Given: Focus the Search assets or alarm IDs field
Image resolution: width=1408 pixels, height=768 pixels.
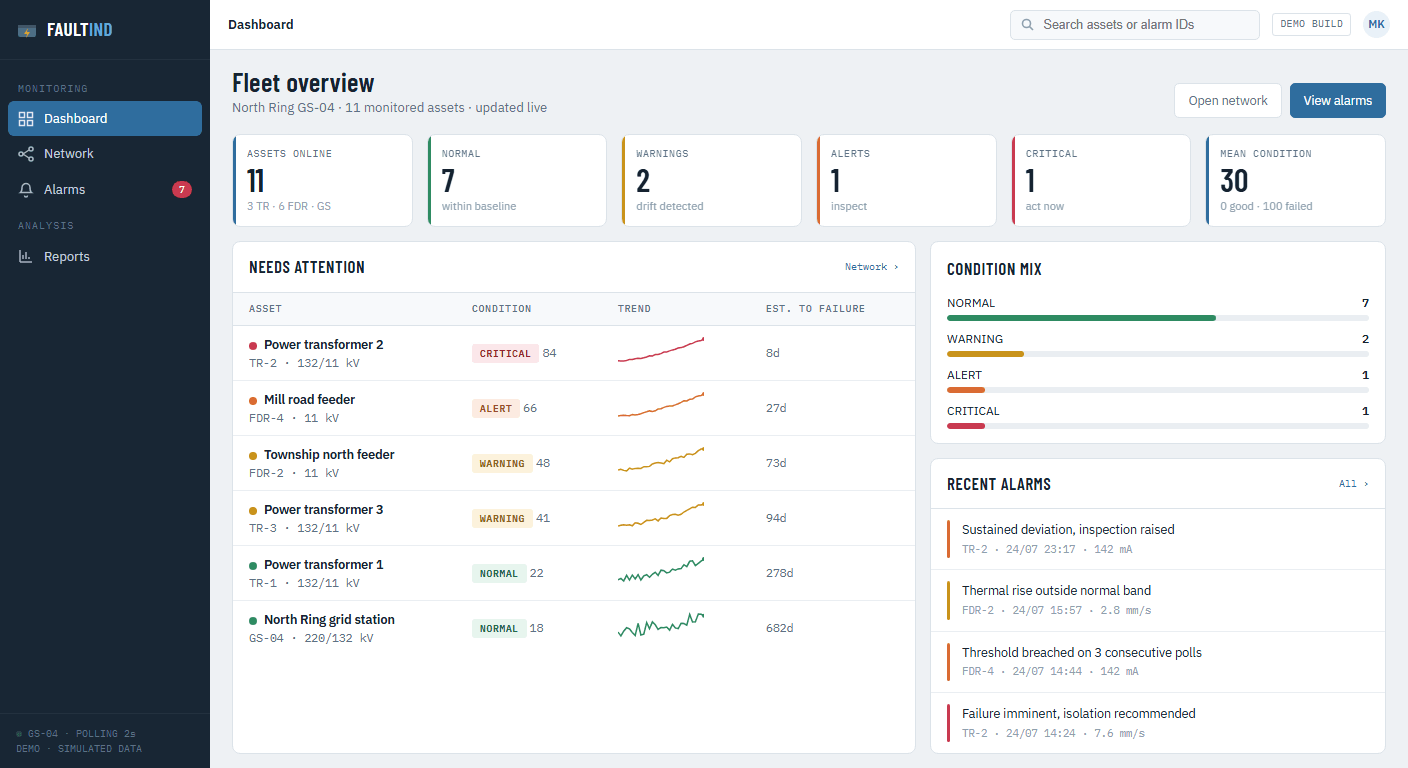Looking at the screenshot, I should coord(1135,25).
